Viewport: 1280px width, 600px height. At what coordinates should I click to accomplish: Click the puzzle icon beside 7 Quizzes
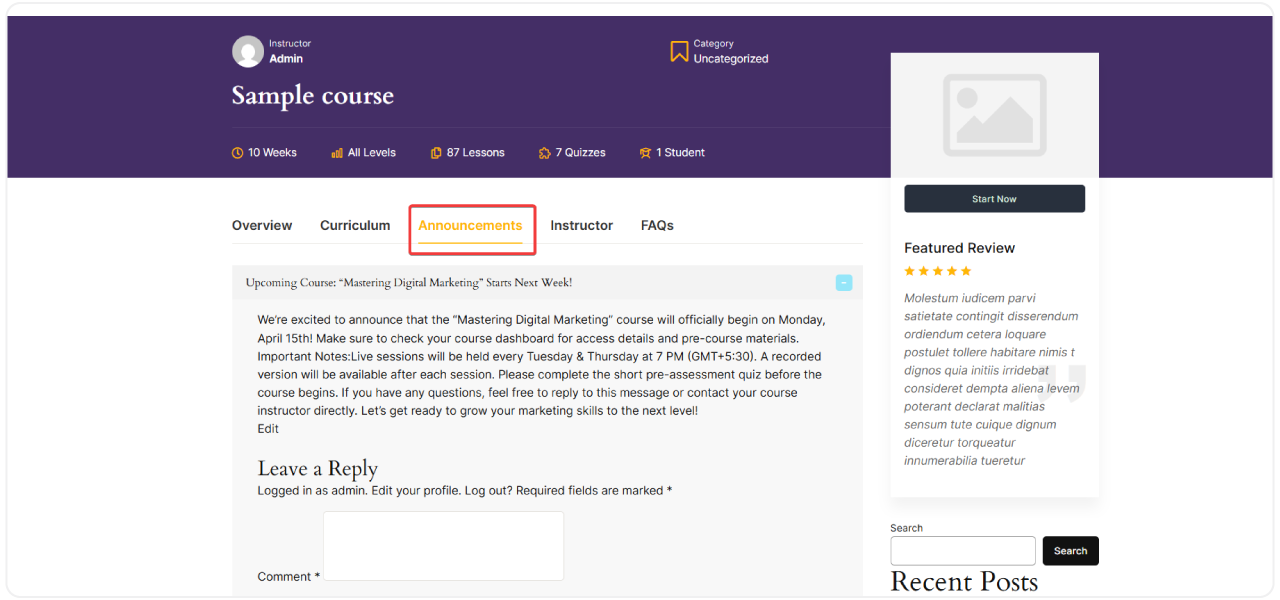[x=544, y=153]
